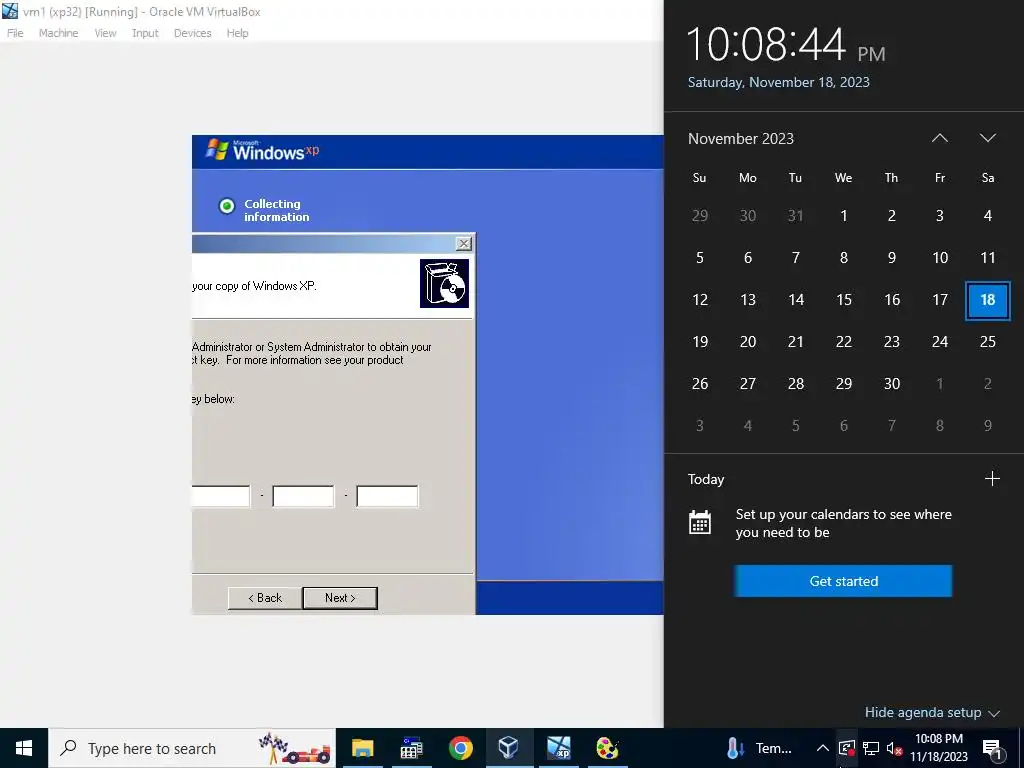This screenshot has width=1024, height=768.
Task: Click the fourth product key field
Action: (x=303, y=496)
